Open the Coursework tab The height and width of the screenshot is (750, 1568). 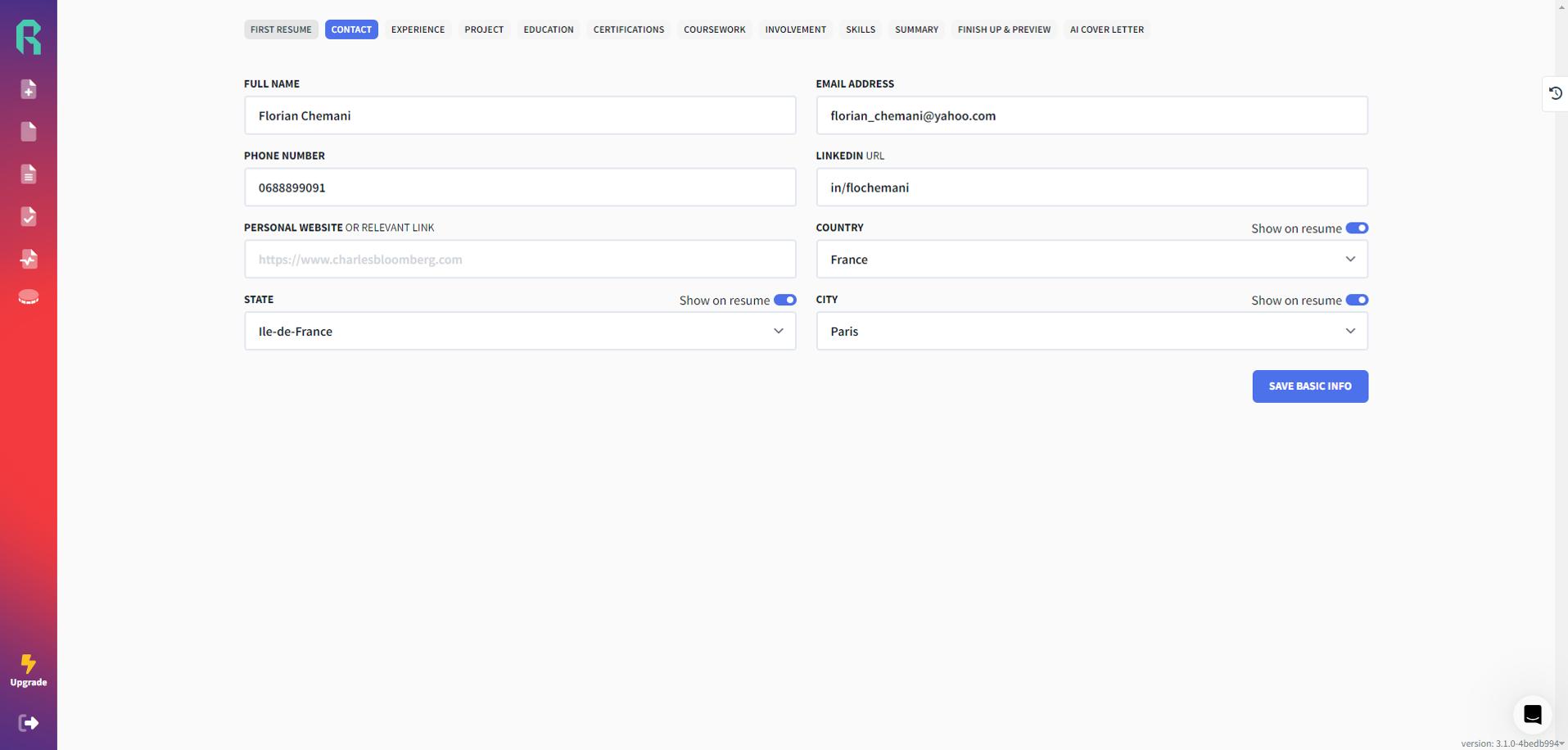click(715, 29)
